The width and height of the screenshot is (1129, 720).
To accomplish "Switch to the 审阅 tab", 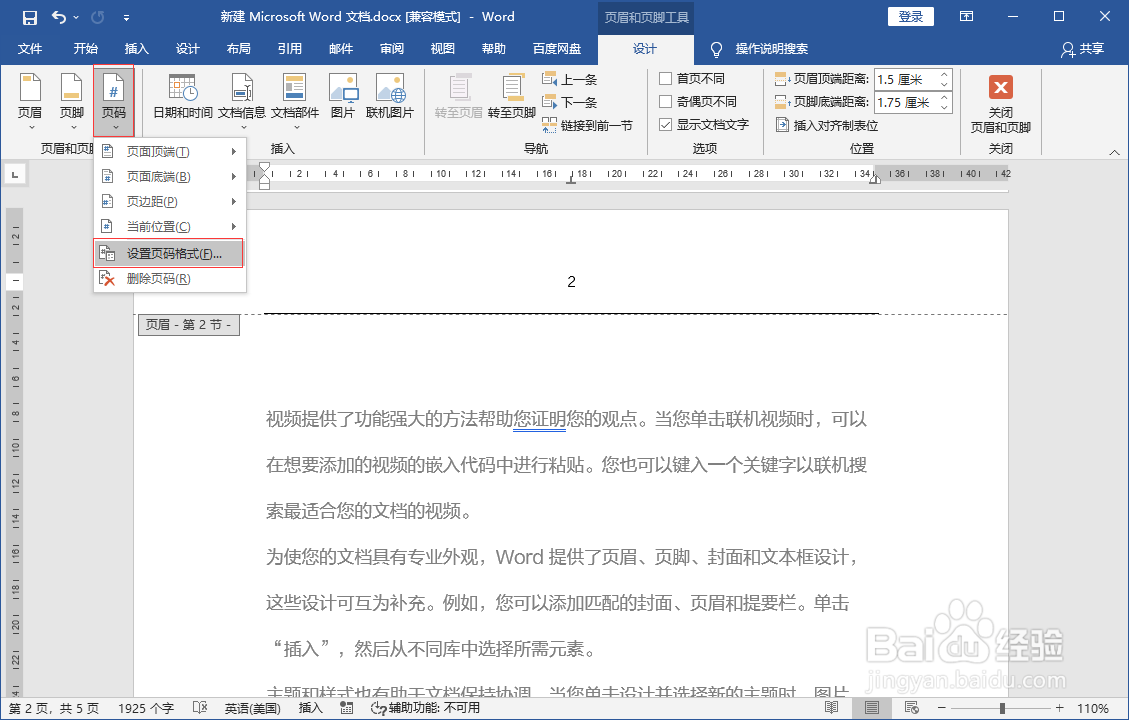I will (392, 48).
